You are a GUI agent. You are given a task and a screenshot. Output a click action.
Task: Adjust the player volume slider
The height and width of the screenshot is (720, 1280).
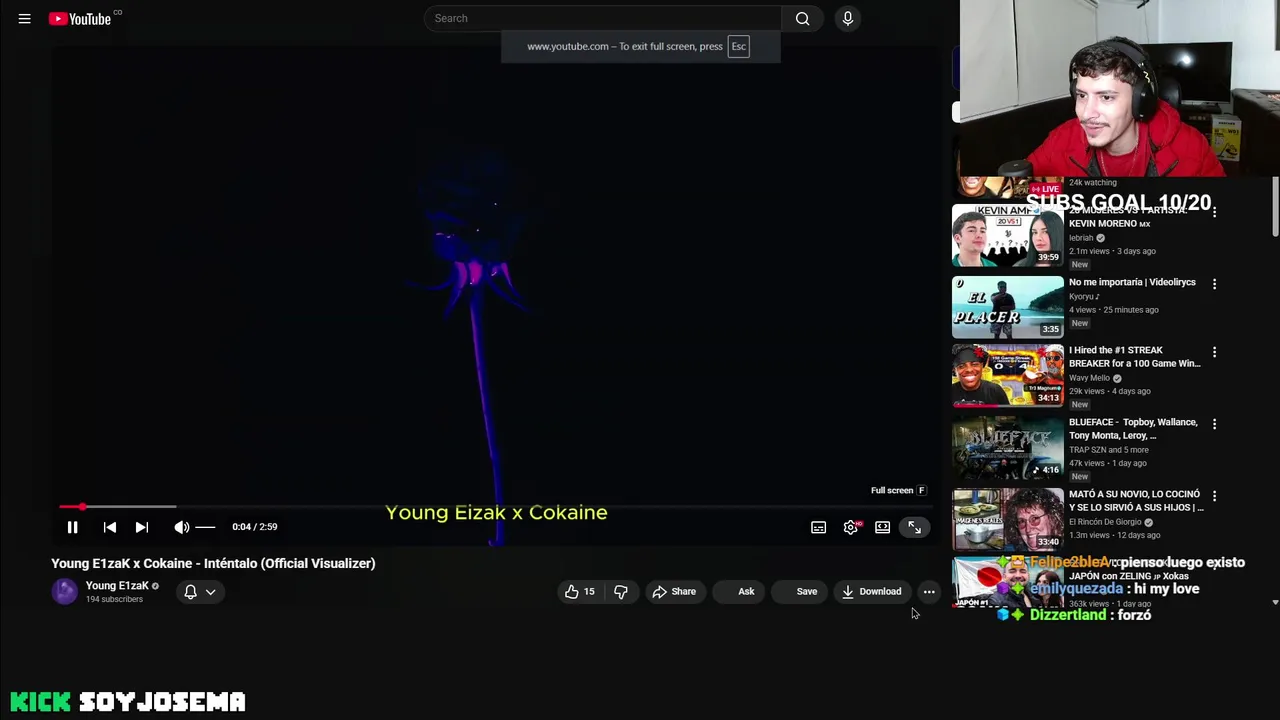click(x=205, y=527)
